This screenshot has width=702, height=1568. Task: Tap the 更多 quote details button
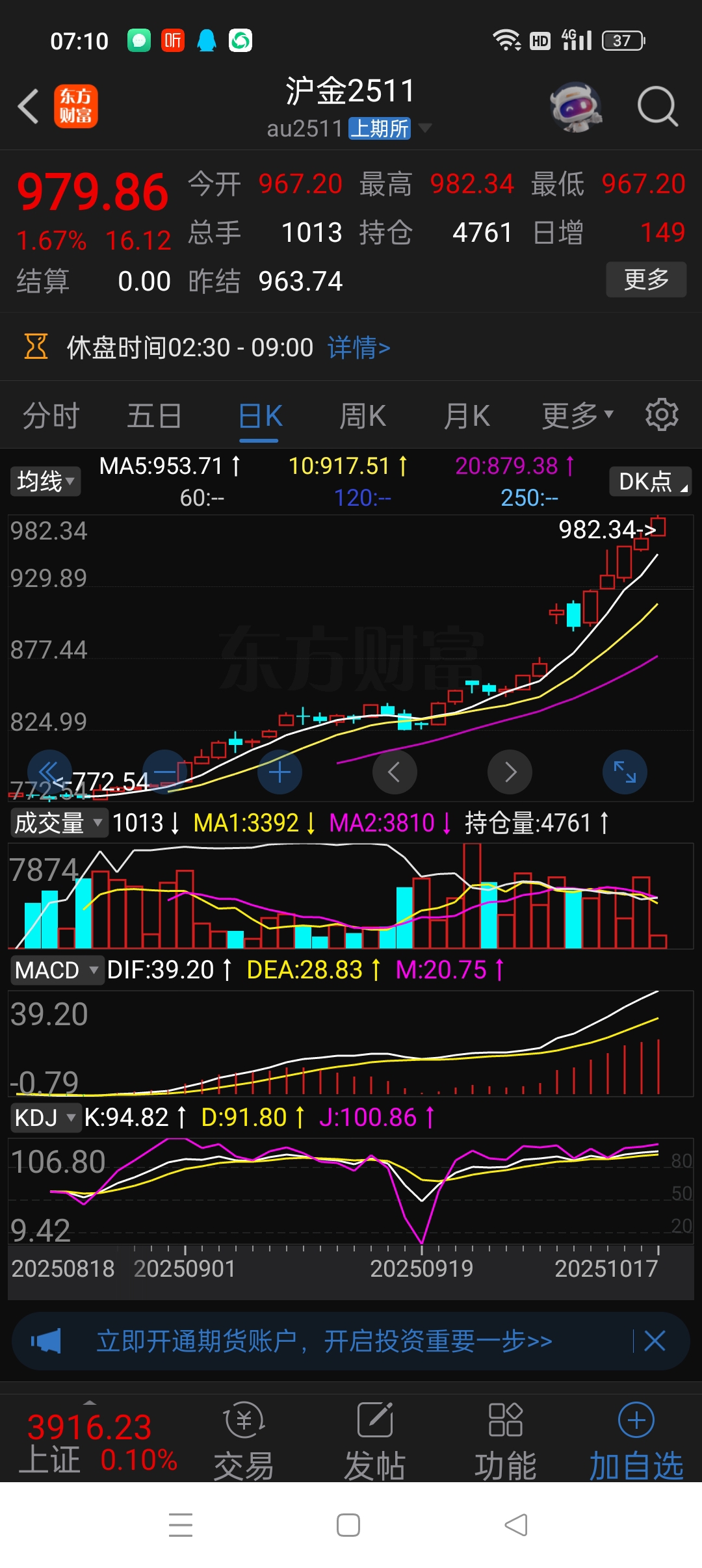coord(646,280)
